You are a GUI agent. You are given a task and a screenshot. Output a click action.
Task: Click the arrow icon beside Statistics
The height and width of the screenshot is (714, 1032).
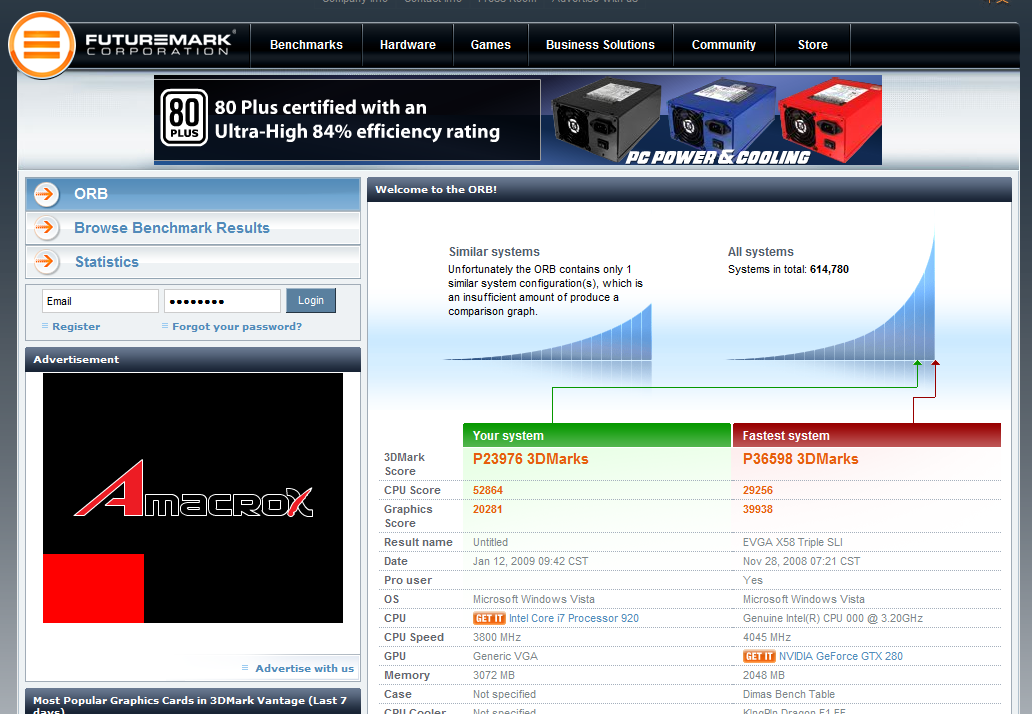click(x=46, y=262)
